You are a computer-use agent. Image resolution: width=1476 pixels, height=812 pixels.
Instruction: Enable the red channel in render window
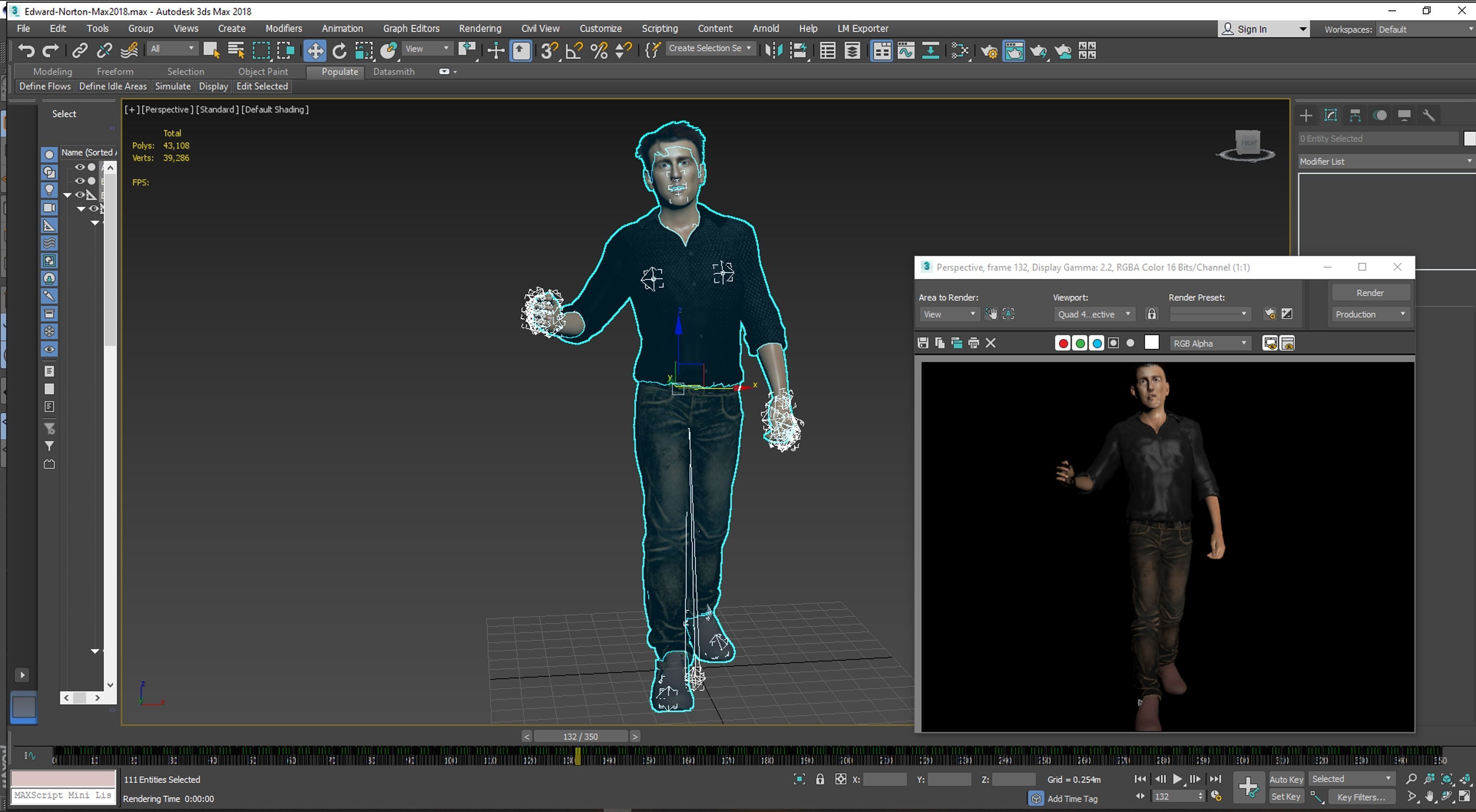click(1063, 343)
